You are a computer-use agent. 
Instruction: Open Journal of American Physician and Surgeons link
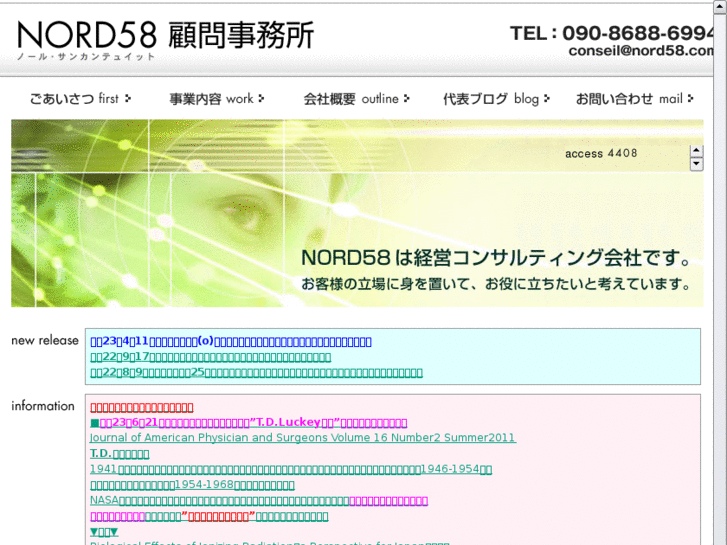click(303, 437)
